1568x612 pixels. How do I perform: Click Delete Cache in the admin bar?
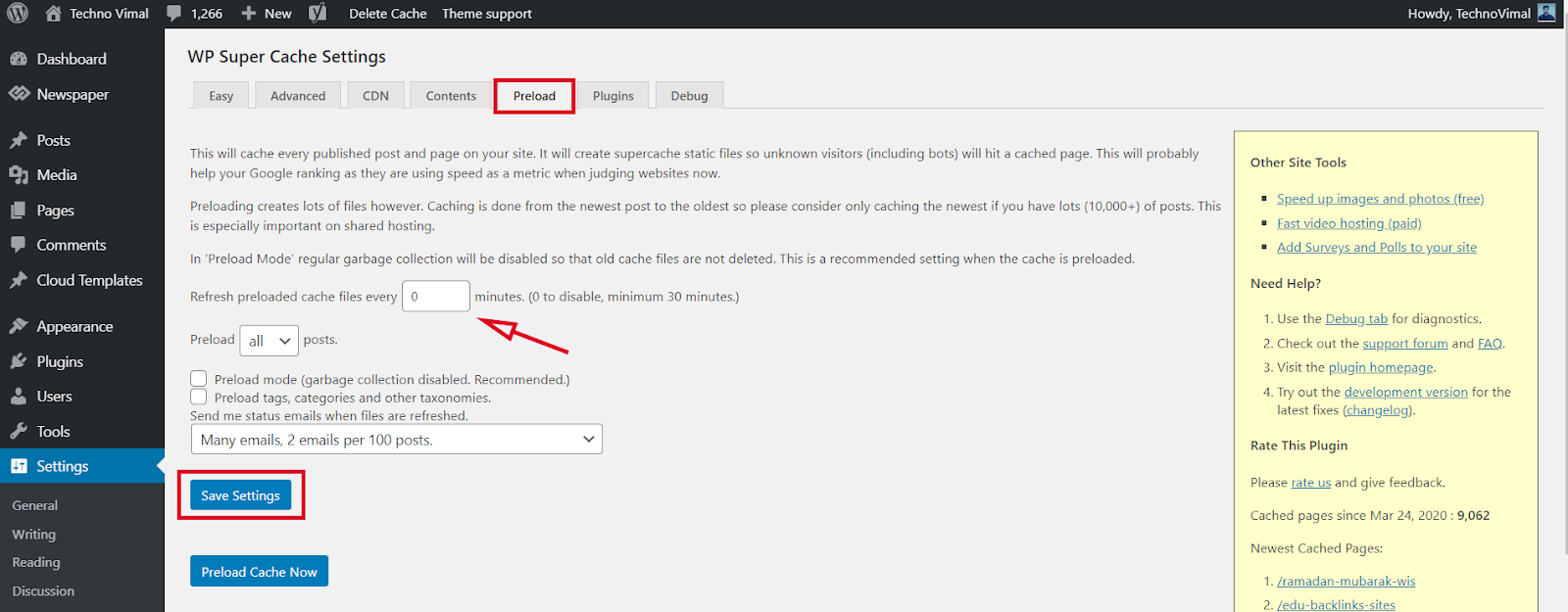point(388,14)
